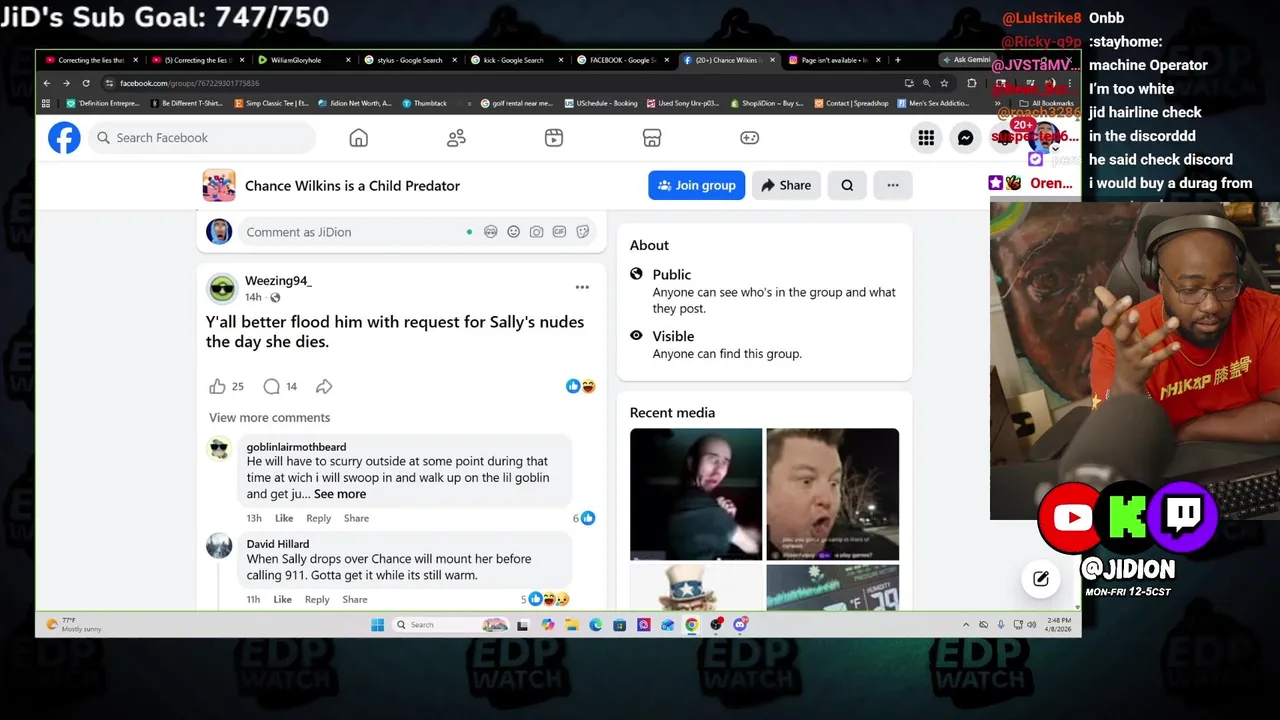The image size is (1280, 720).
Task: Open David Hillard's profile name
Action: click(x=278, y=544)
